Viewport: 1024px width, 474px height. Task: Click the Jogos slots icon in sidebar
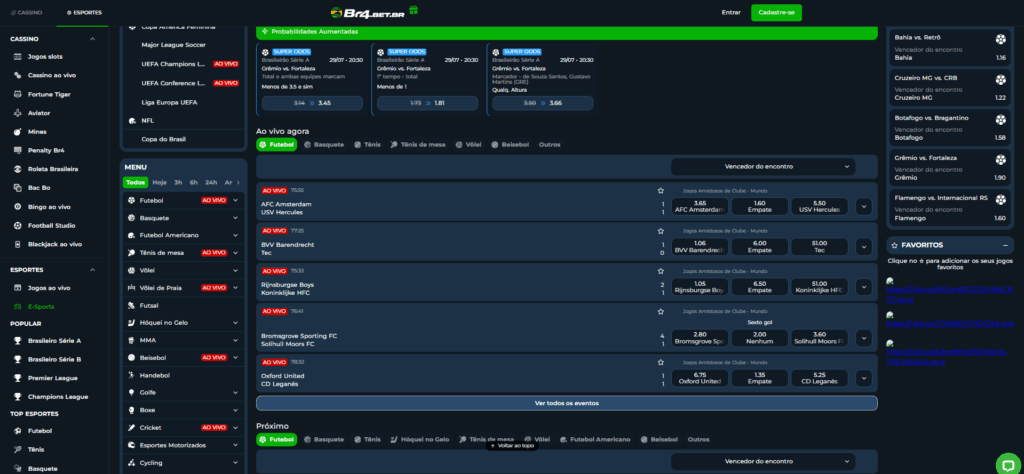[x=18, y=57]
